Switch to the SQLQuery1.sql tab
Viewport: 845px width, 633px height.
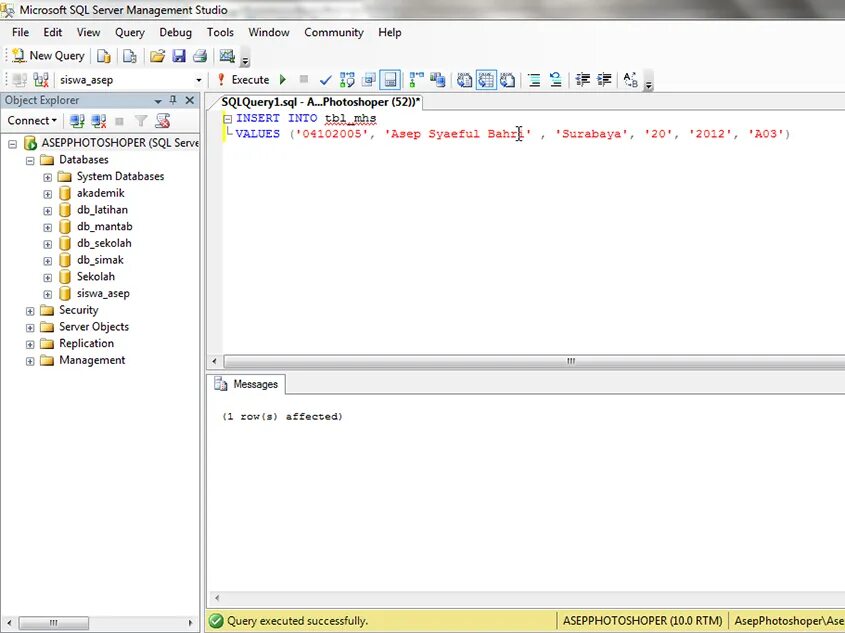point(321,102)
